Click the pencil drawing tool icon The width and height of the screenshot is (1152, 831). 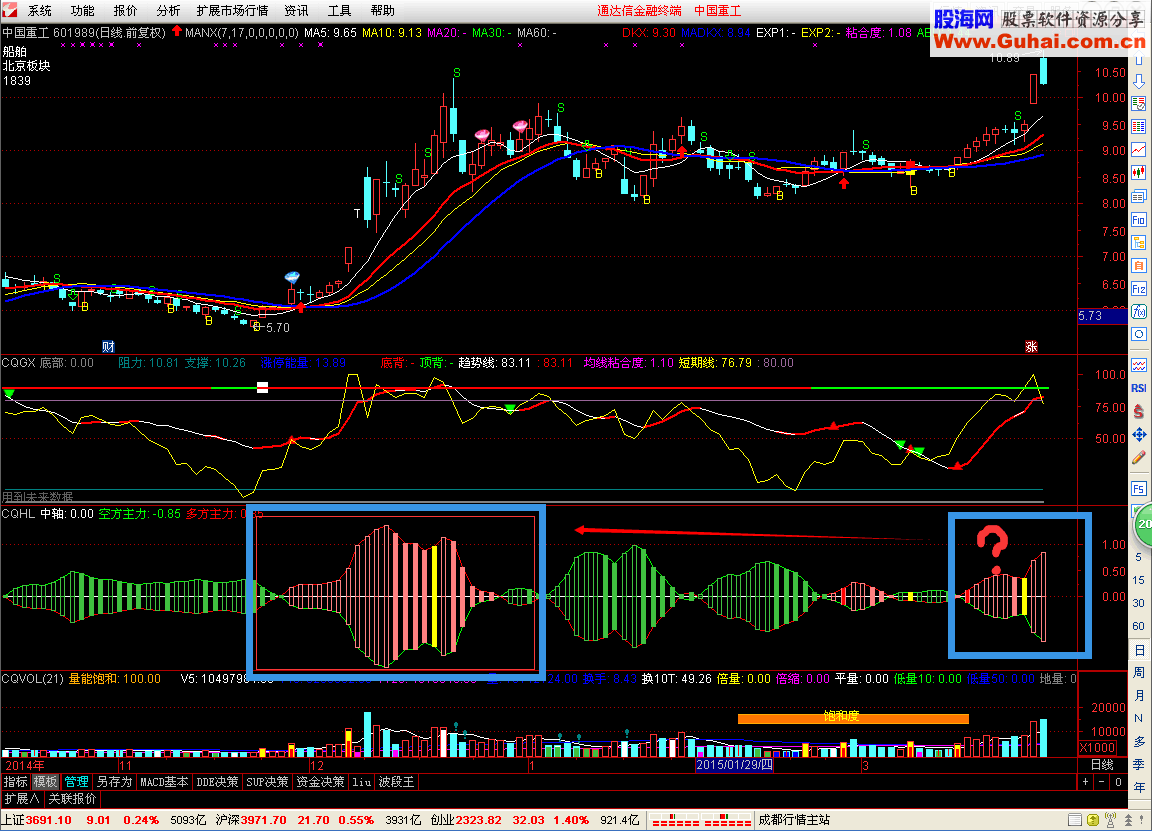[x=1139, y=458]
